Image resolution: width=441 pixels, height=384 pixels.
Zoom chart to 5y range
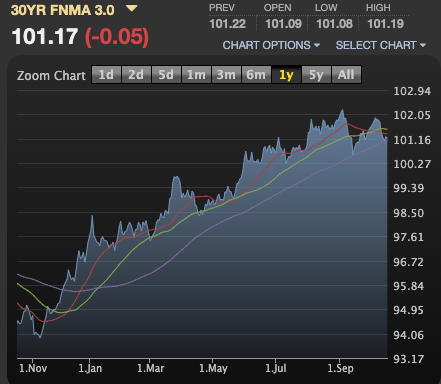click(x=316, y=74)
